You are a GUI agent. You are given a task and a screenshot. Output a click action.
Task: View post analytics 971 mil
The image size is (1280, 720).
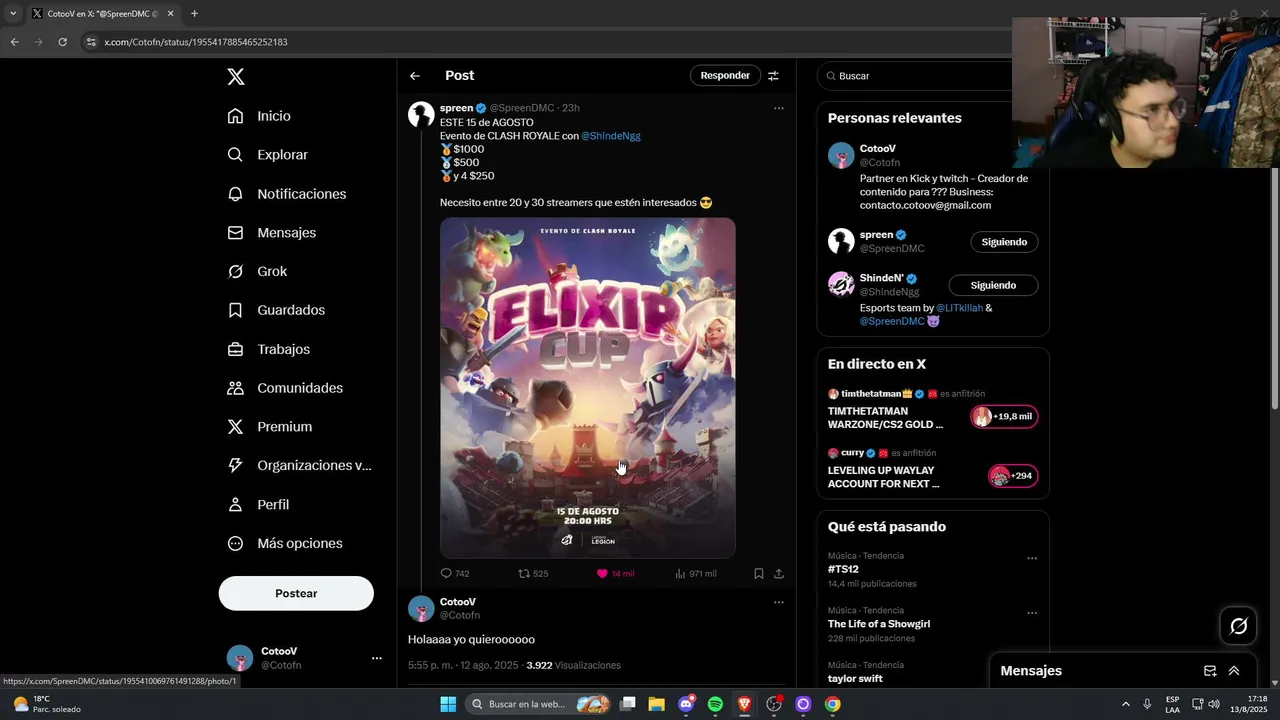coord(696,574)
